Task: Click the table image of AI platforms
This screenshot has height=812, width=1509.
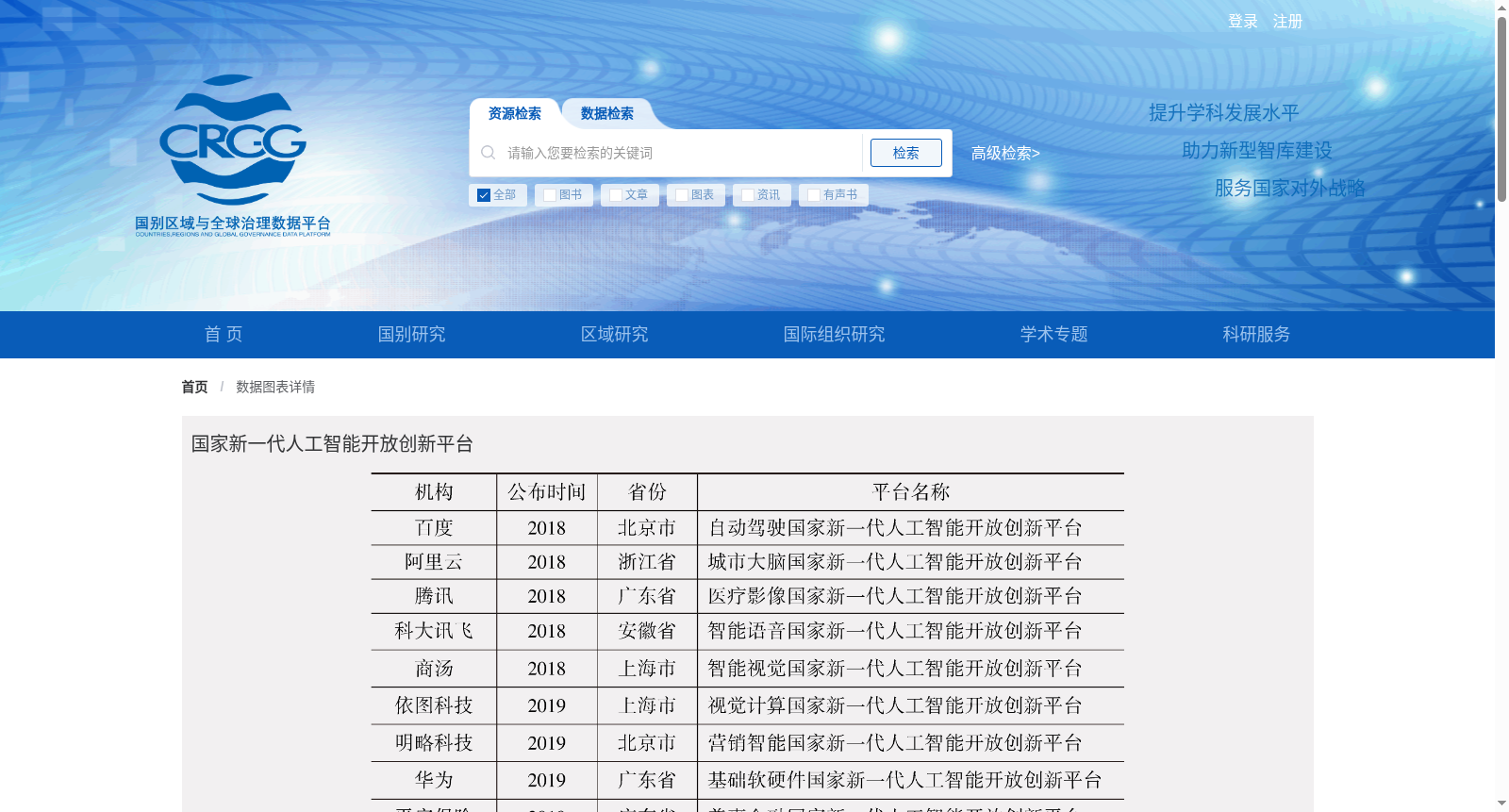Action: pyautogui.click(x=747, y=641)
